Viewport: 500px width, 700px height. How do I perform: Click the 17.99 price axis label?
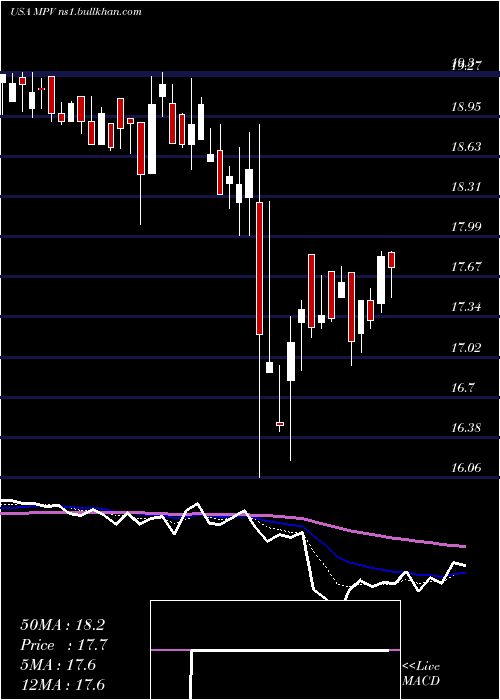click(x=467, y=226)
